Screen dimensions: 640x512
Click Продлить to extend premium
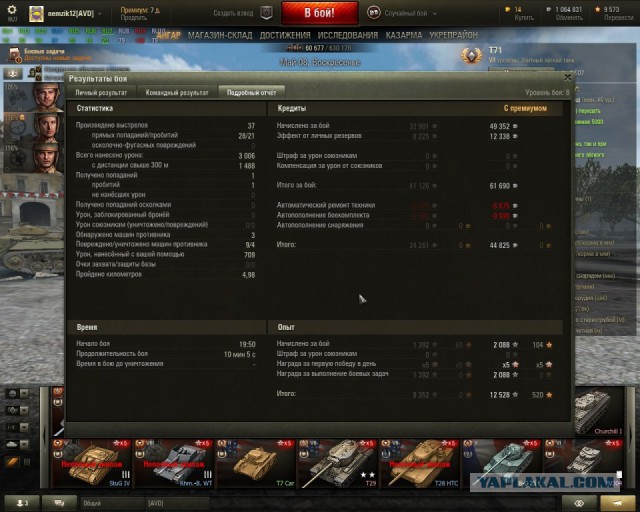click(x=133, y=18)
